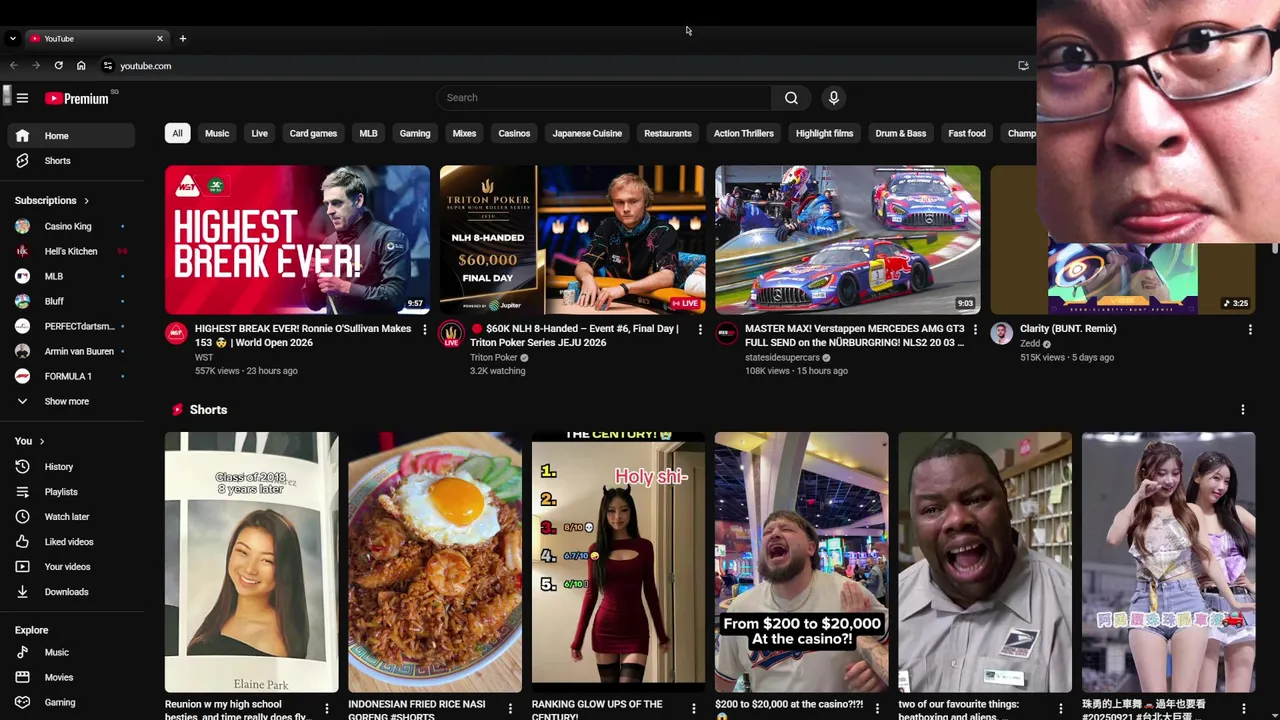Open Shorts section options menu
Screen dimensions: 1280x720
(x=1242, y=410)
